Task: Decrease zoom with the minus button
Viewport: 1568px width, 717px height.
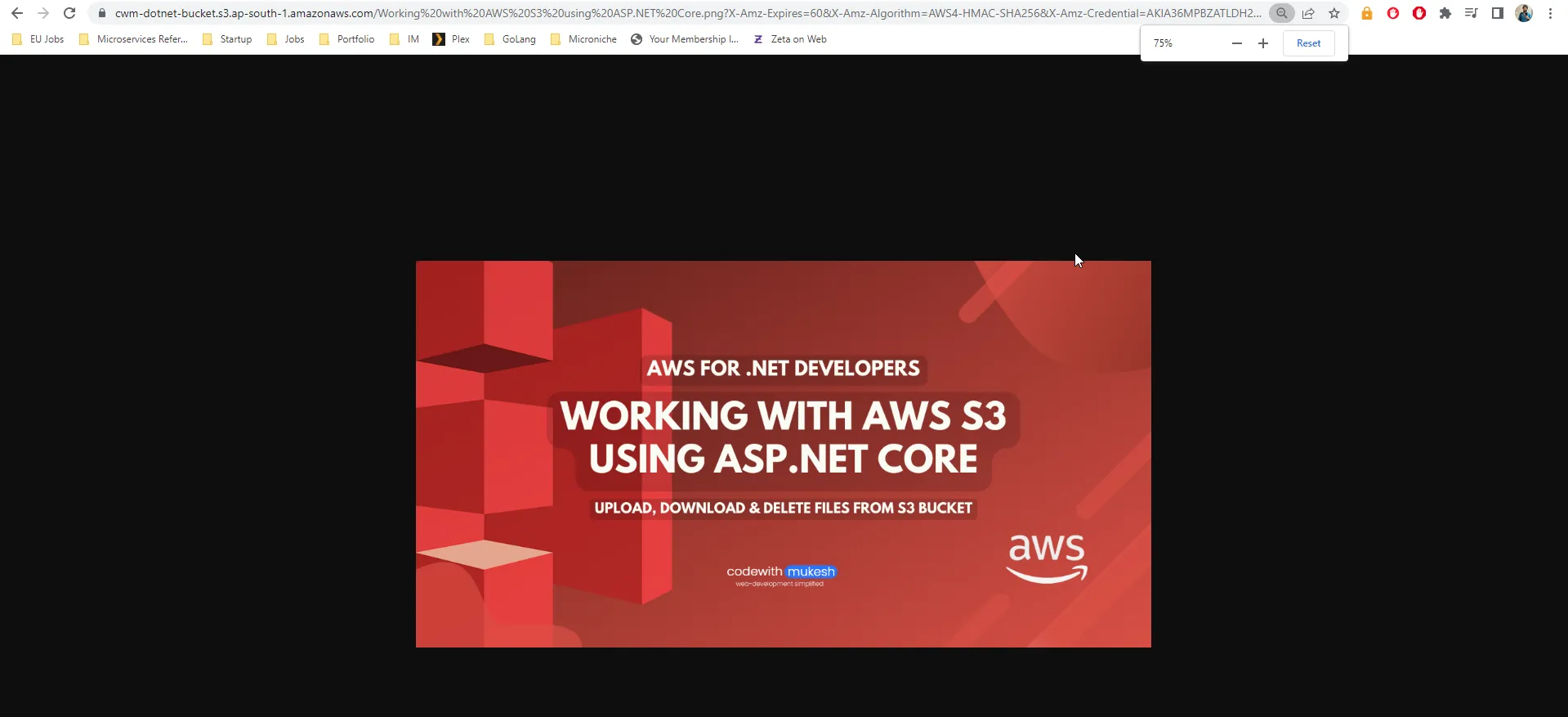Action: [1237, 43]
